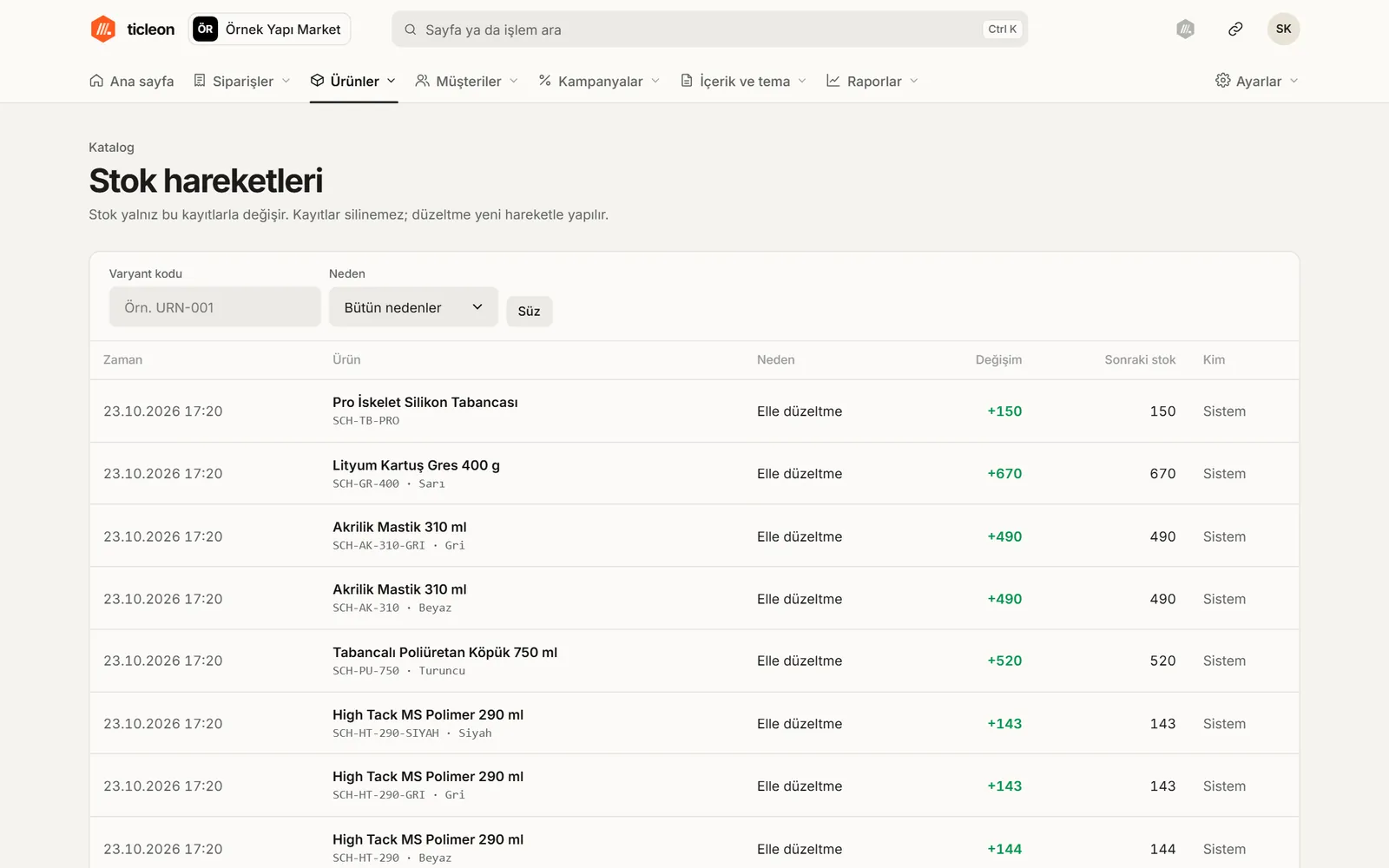Click the +520 change value

click(x=1004, y=661)
